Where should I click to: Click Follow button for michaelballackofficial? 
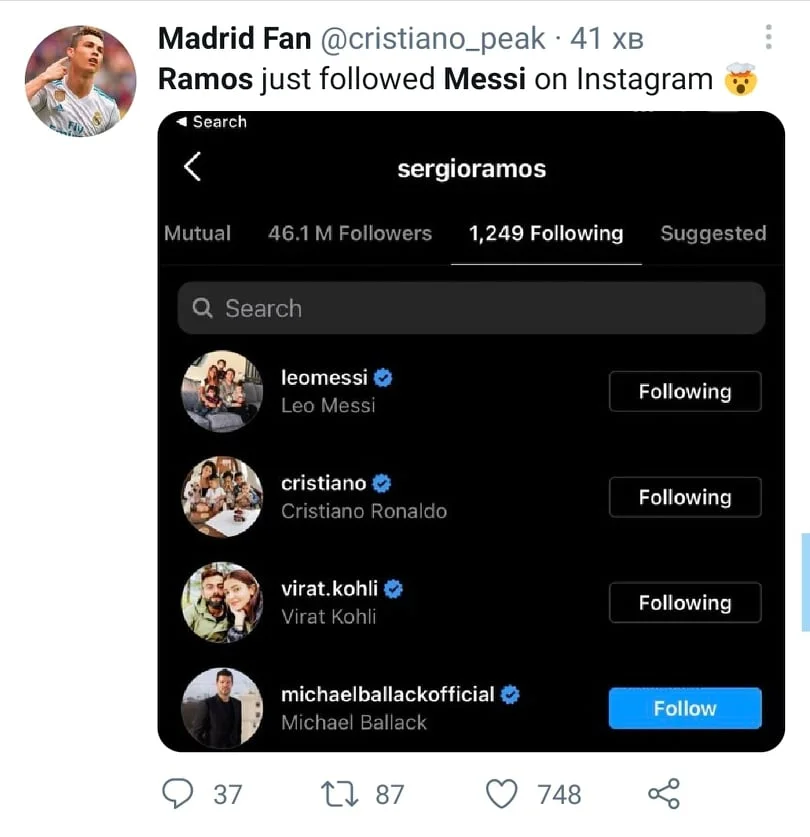click(x=685, y=708)
